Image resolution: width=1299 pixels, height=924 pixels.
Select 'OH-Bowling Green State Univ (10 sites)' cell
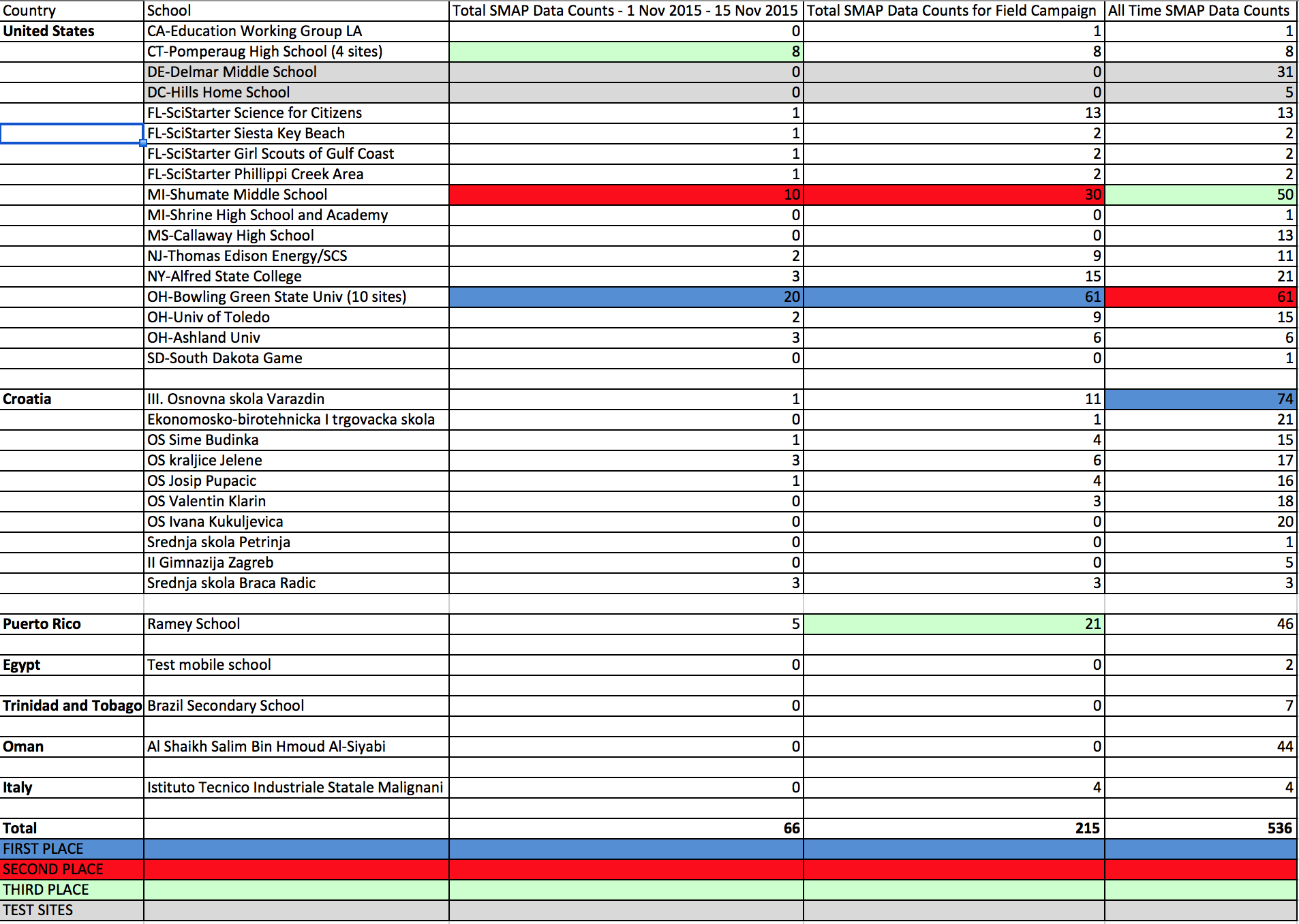pyautogui.click(x=296, y=297)
